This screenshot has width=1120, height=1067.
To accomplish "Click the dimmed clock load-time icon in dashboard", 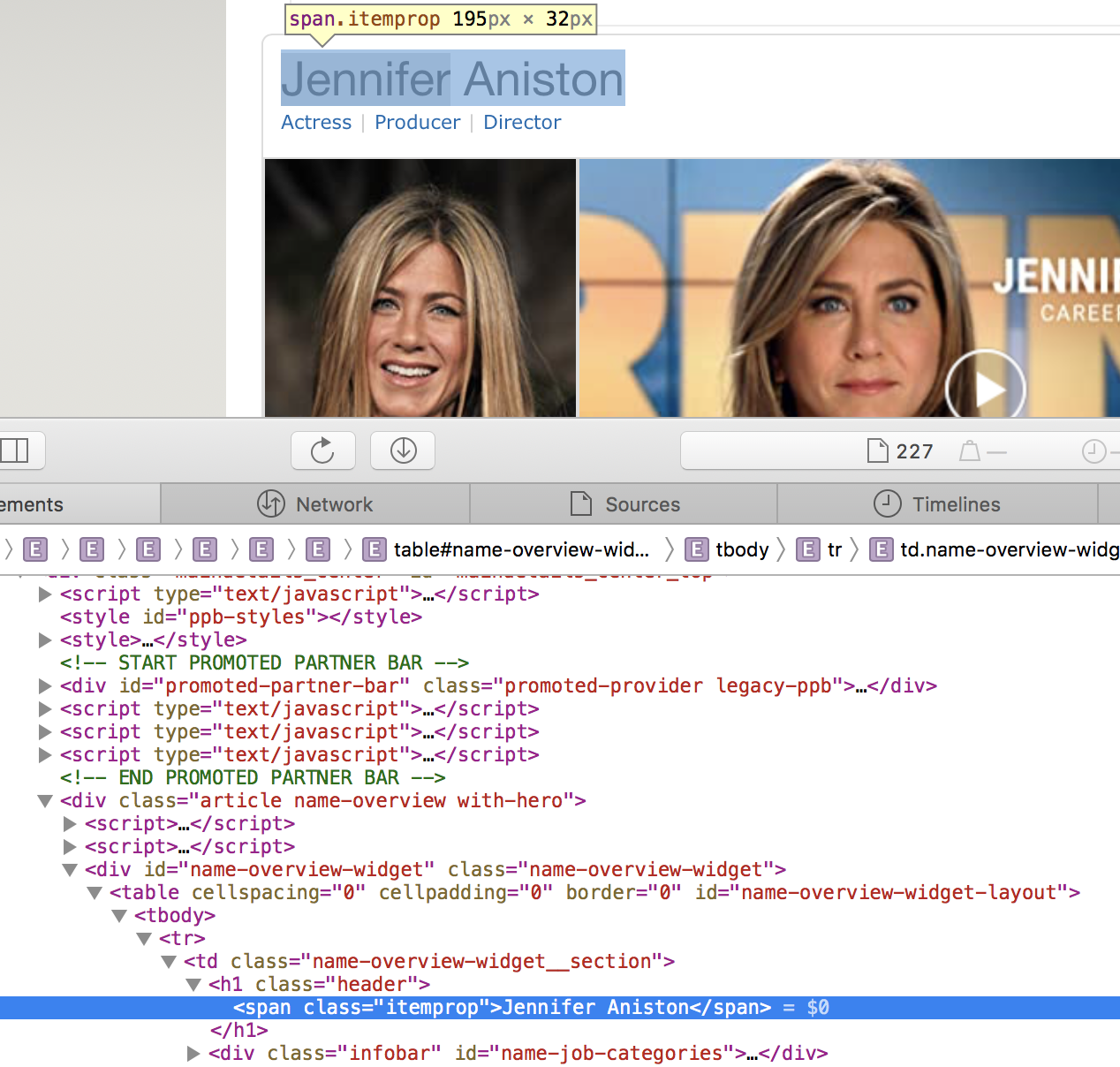I will pos(1094,451).
